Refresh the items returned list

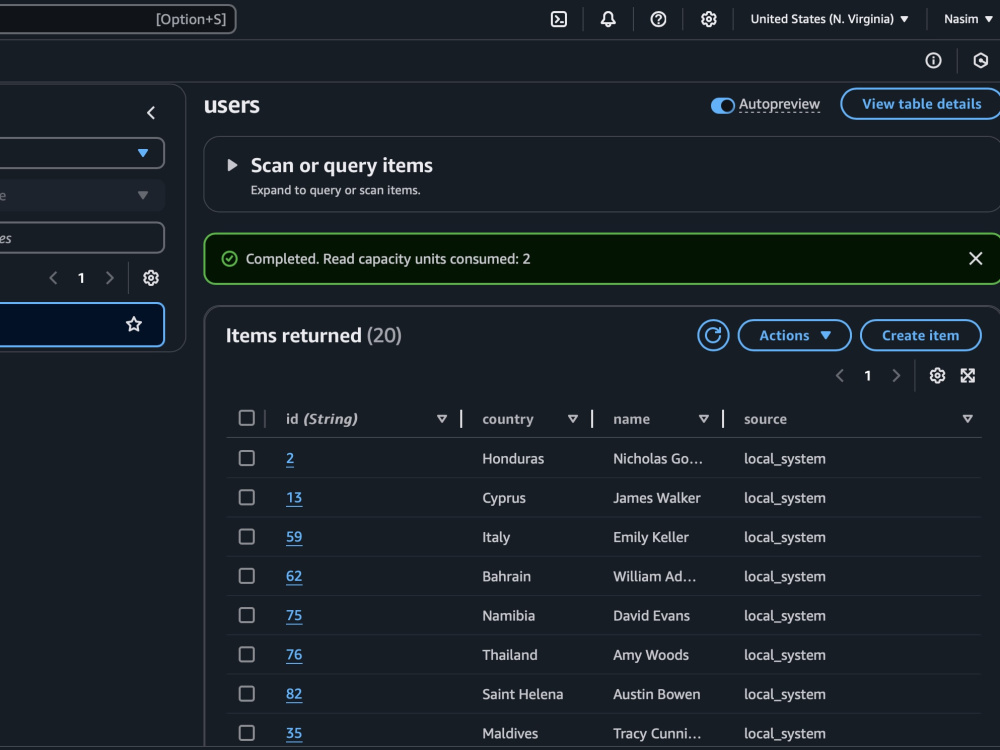pos(713,335)
